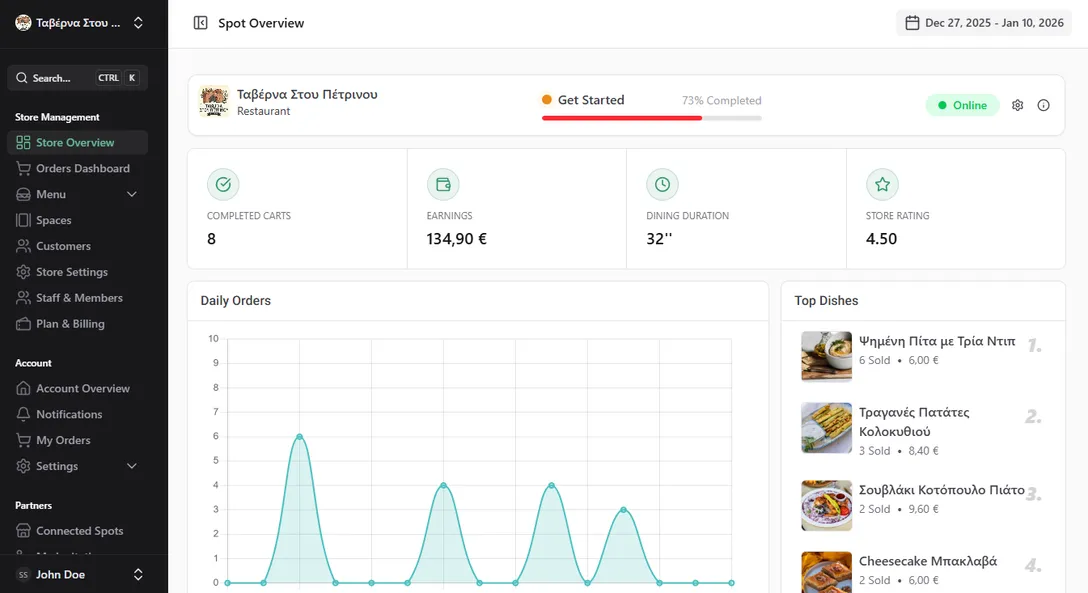Image resolution: width=1088 pixels, height=593 pixels.
Task: Click the settings gear next to the Online badge
Action: [x=1017, y=104]
